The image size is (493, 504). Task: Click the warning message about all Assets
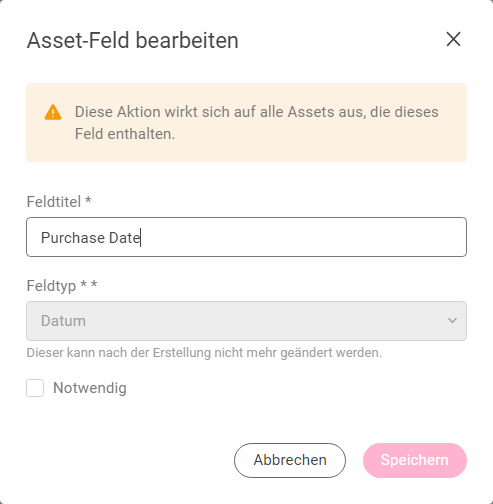tap(257, 123)
